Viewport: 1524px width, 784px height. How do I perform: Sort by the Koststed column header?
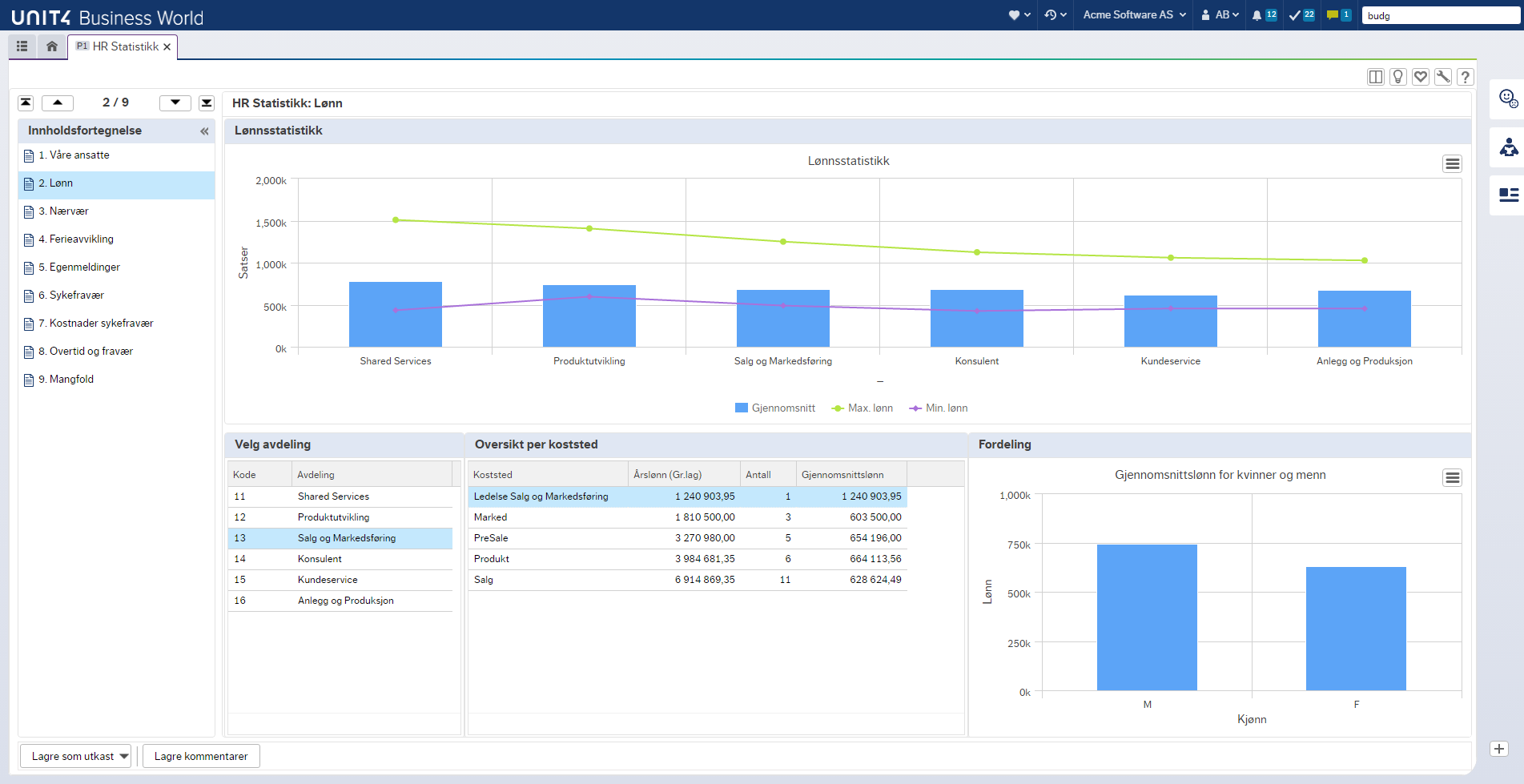(548, 474)
